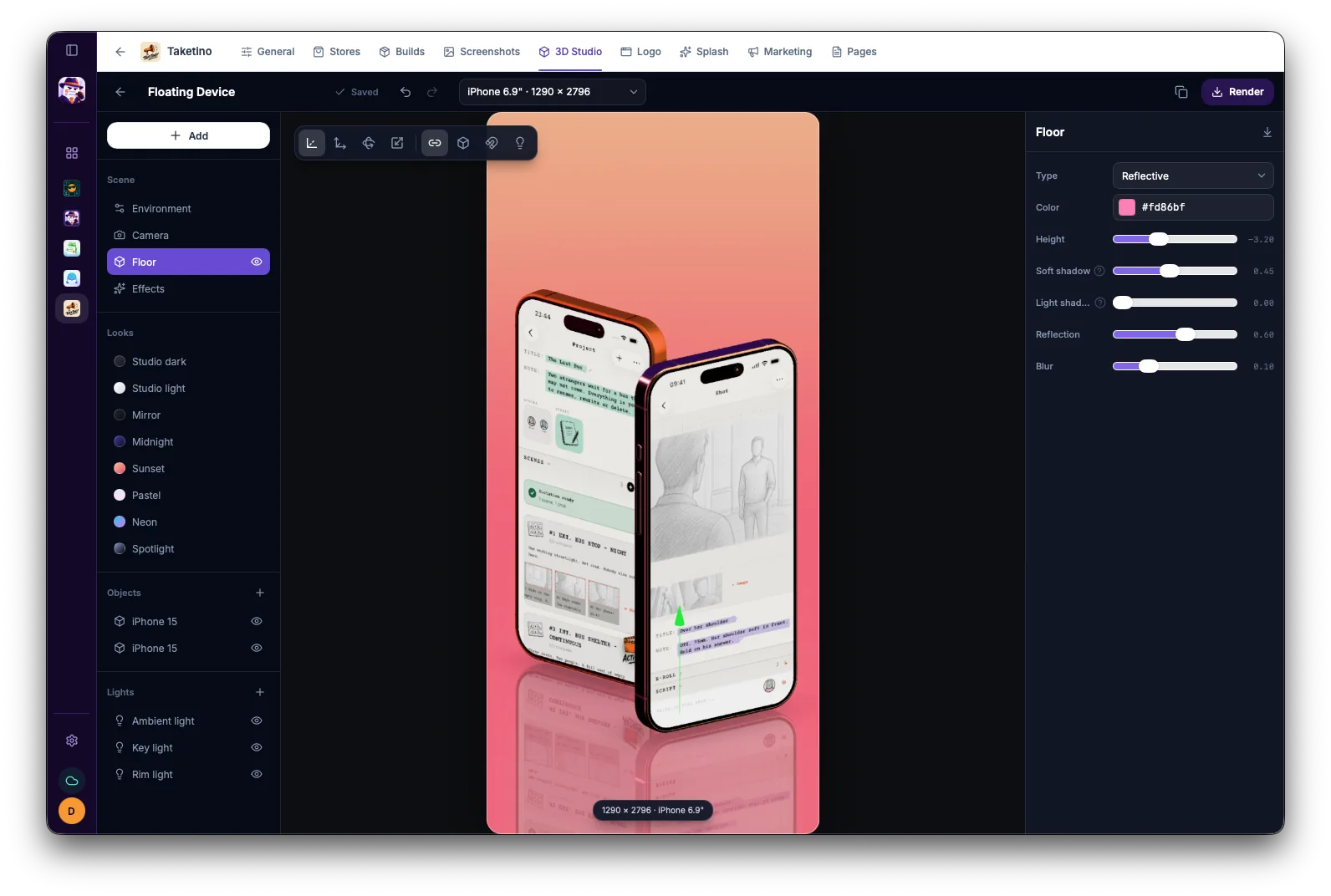
Task: Toggle the sidebar panel icon
Action: coord(72,50)
